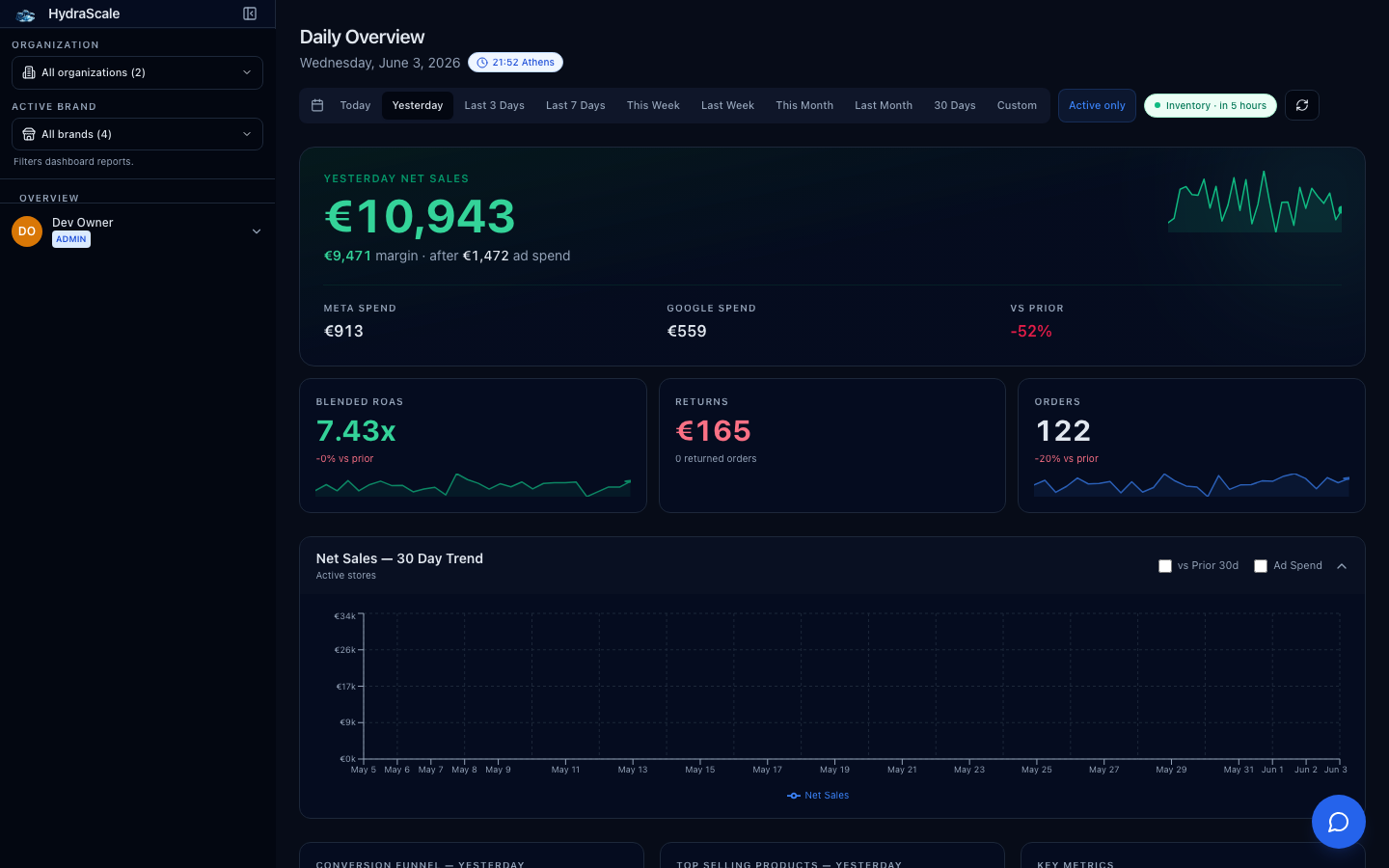Toggle the Active only filter
1389x868 pixels.
(x=1097, y=105)
